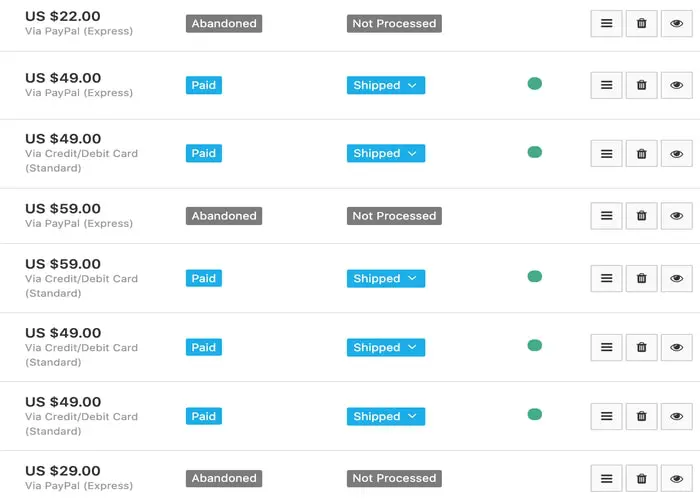This screenshot has height=500, width=700.
Task: Open actions menu for the $22.00 order
Action: (606, 24)
